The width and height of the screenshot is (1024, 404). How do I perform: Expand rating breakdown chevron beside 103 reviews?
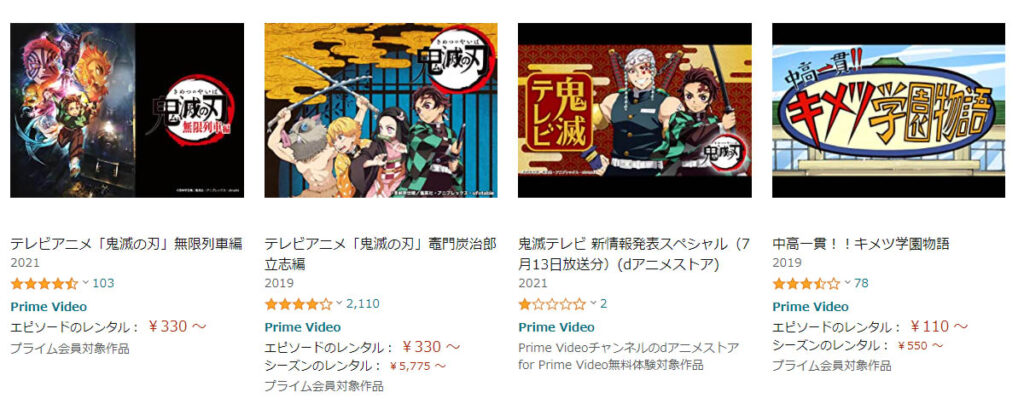coord(86,283)
